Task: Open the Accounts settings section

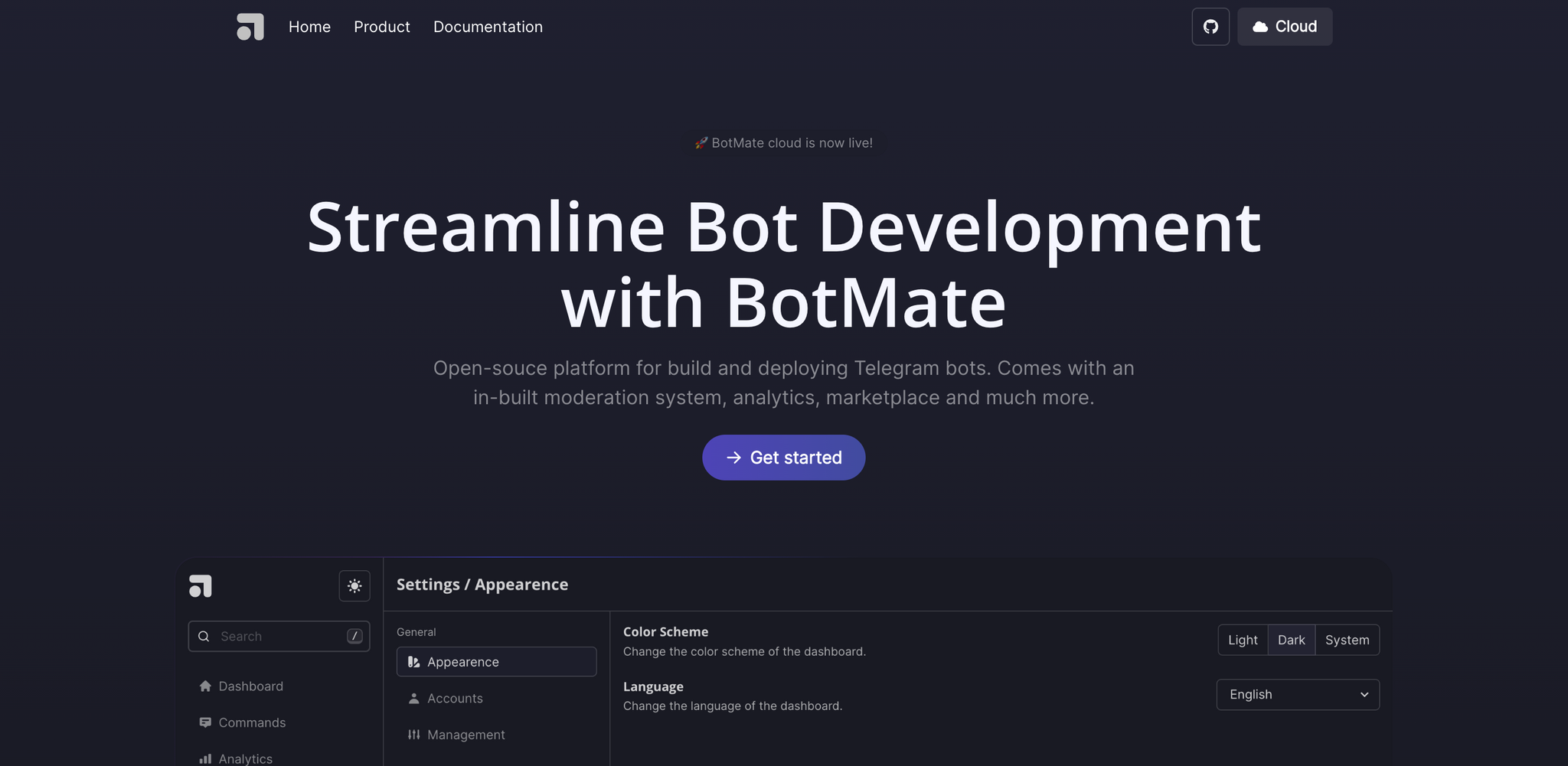Action: coord(455,698)
